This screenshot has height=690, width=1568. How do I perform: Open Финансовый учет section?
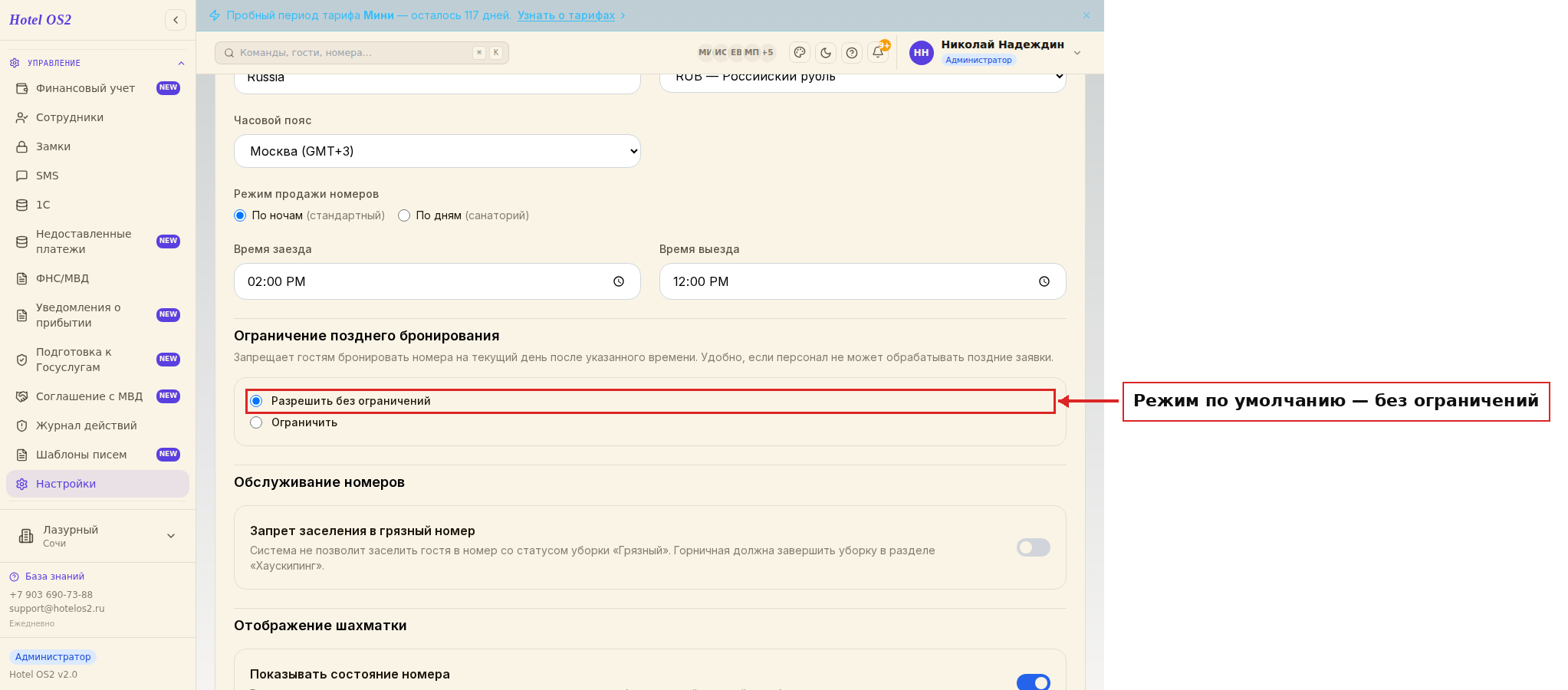point(97,88)
